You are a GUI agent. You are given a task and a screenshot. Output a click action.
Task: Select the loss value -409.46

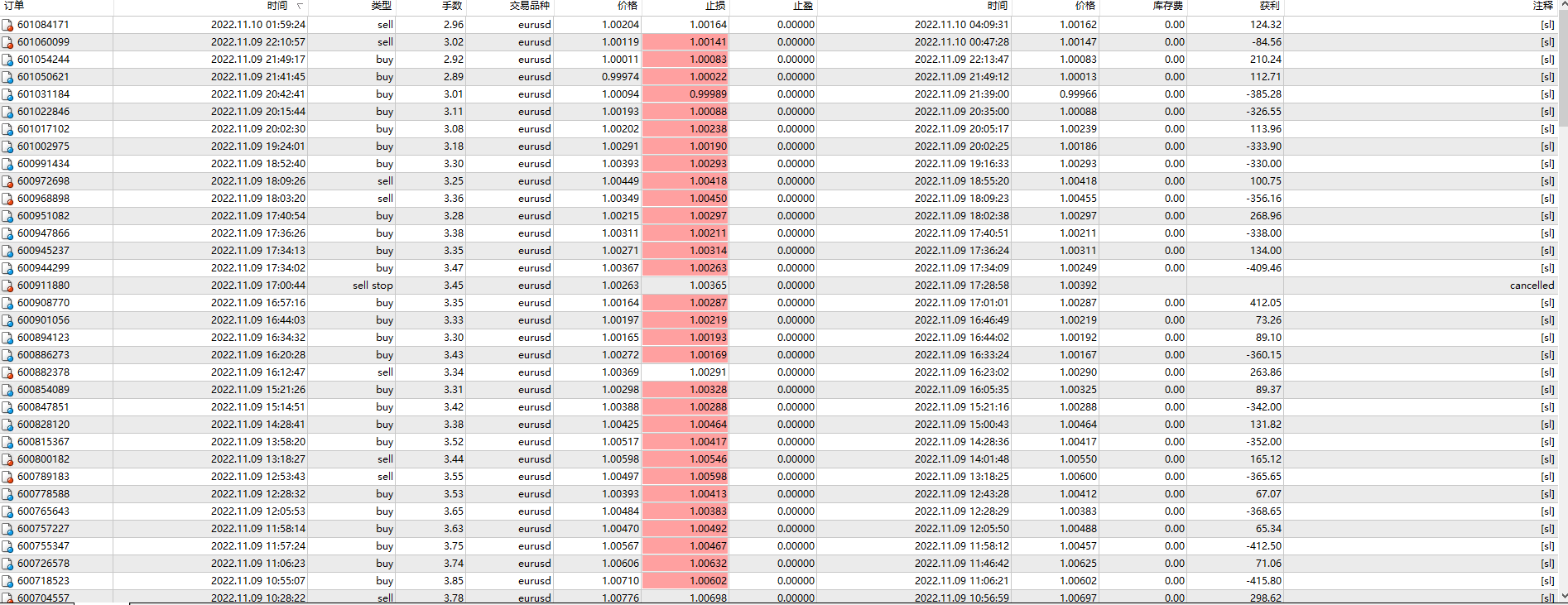(x=1263, y=268)
